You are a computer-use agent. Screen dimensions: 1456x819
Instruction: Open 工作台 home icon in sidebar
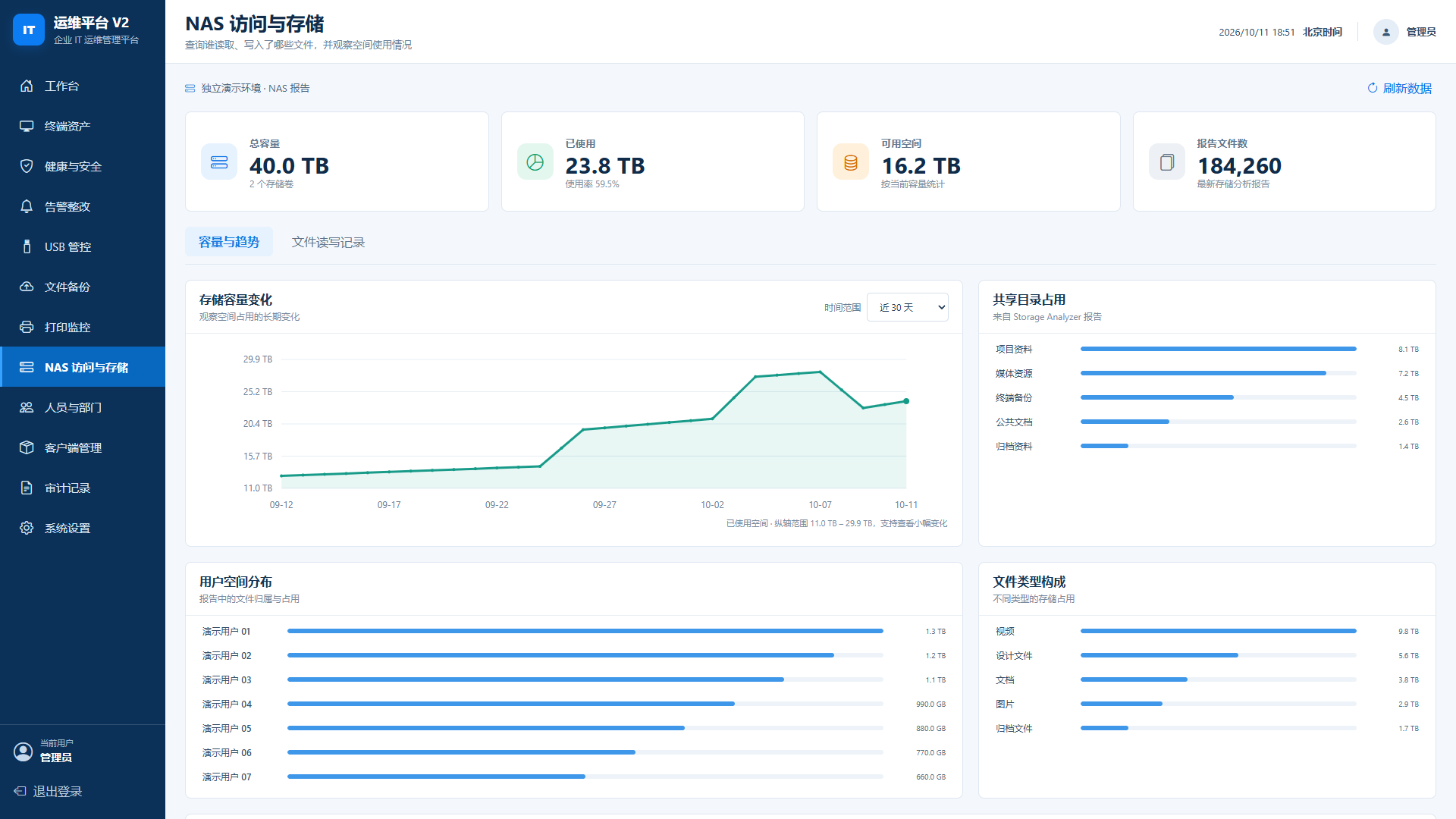27,86
